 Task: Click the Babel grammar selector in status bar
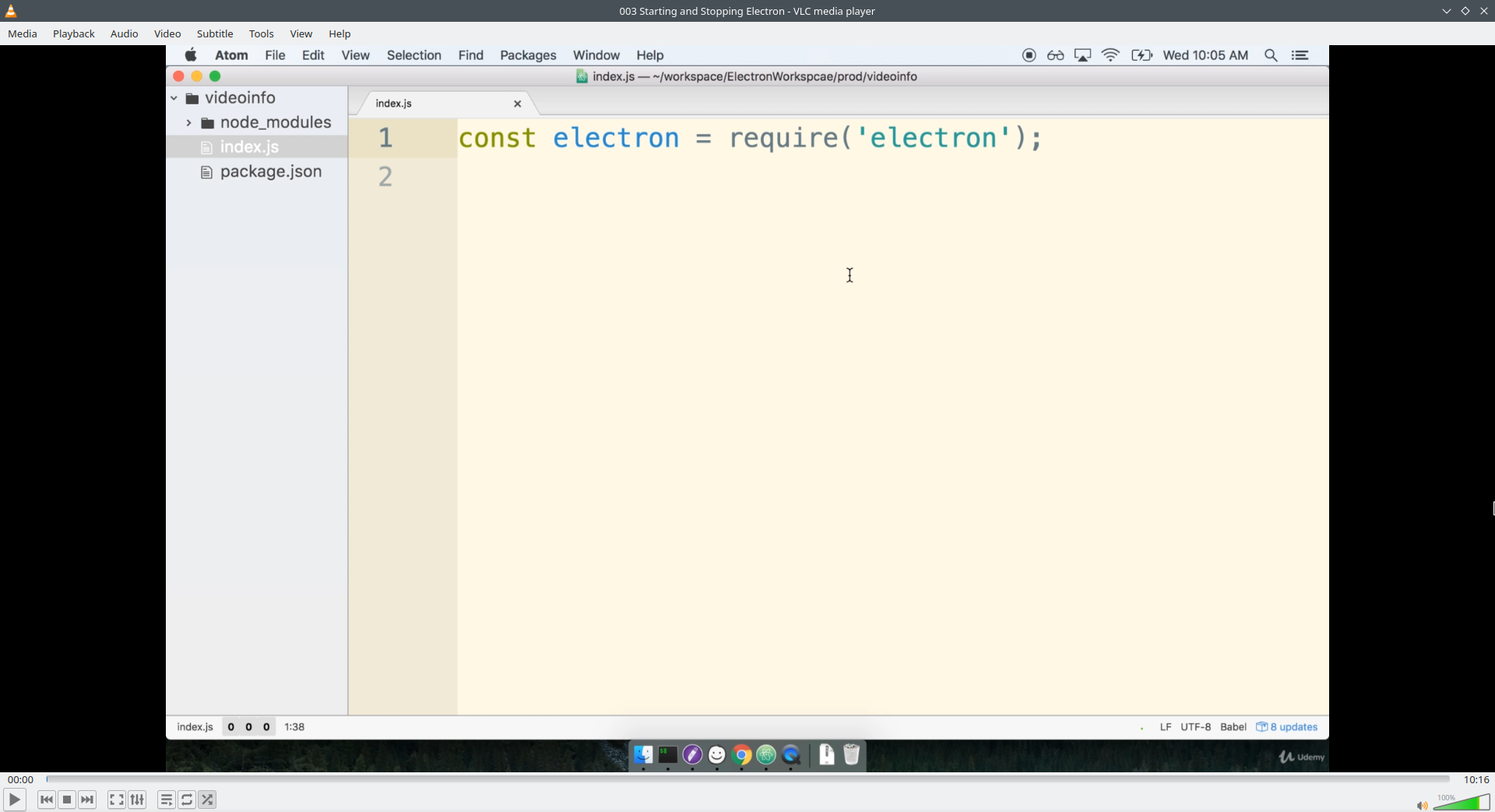tap(1233, 726)
